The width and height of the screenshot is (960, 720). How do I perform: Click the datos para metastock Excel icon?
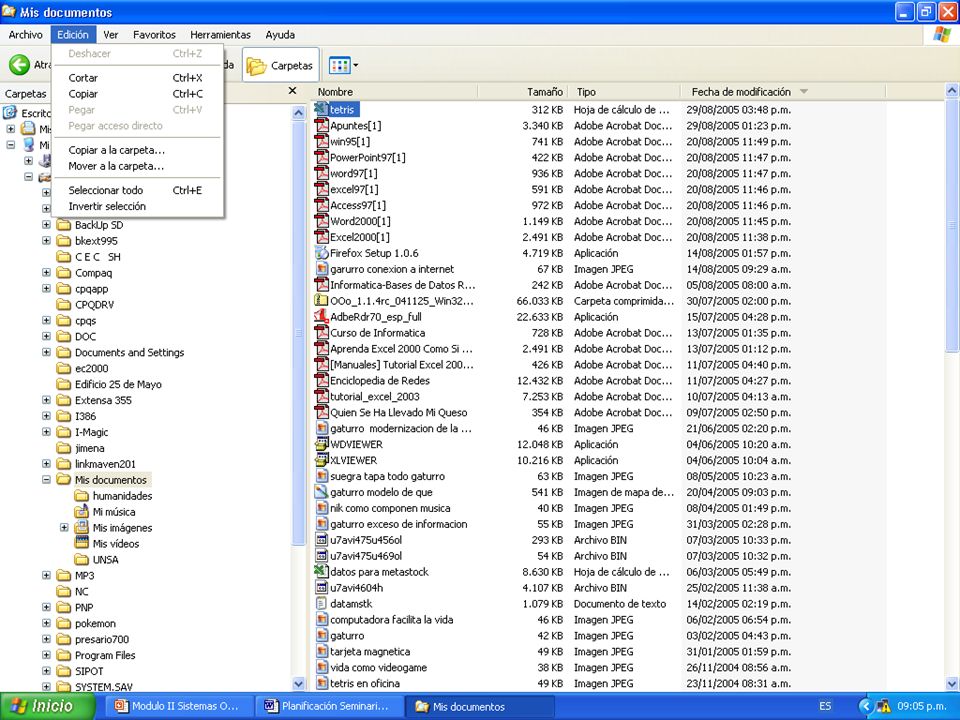point(321,571)
